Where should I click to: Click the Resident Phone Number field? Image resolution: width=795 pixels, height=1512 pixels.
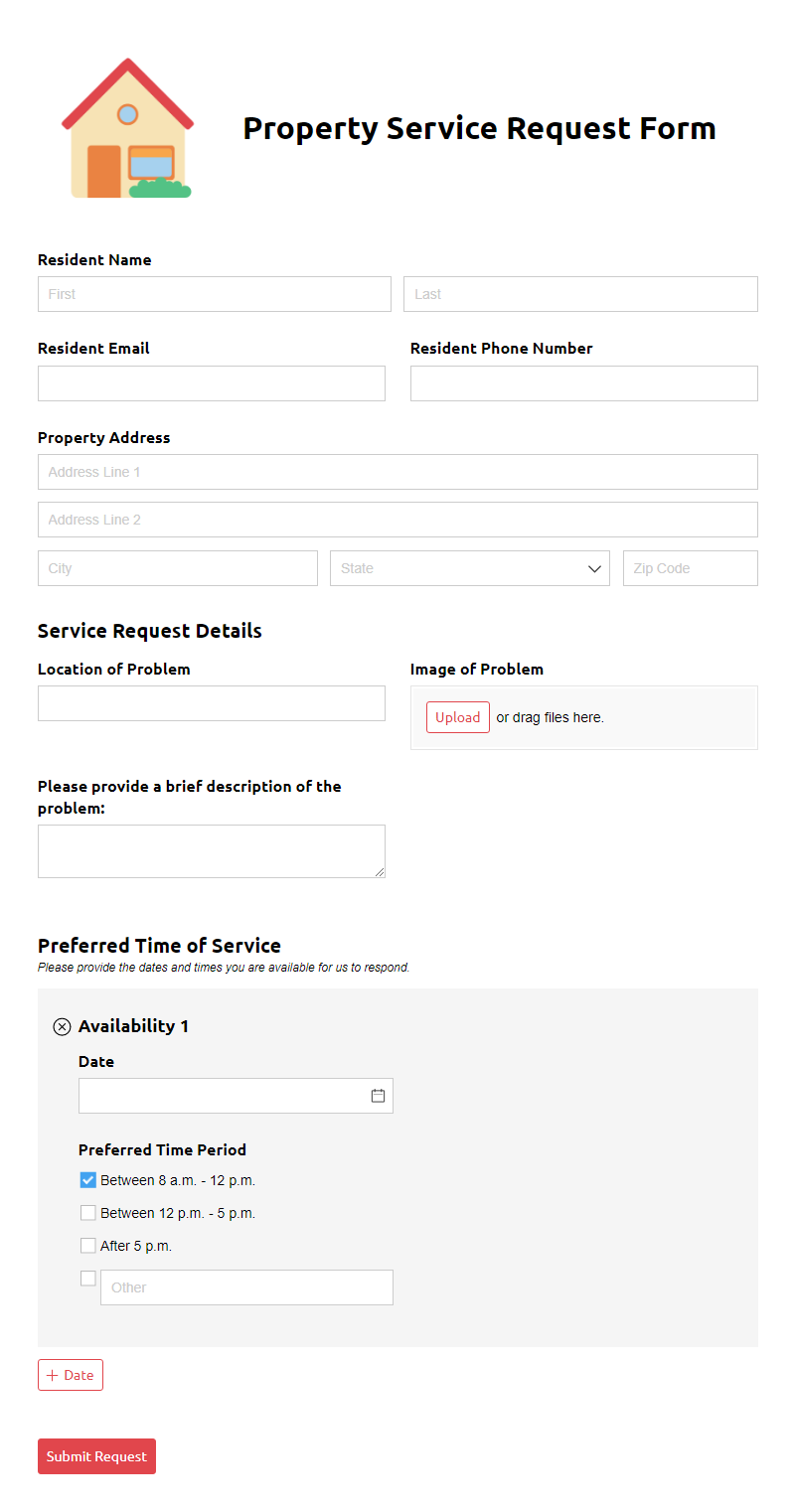click(584, 383)
